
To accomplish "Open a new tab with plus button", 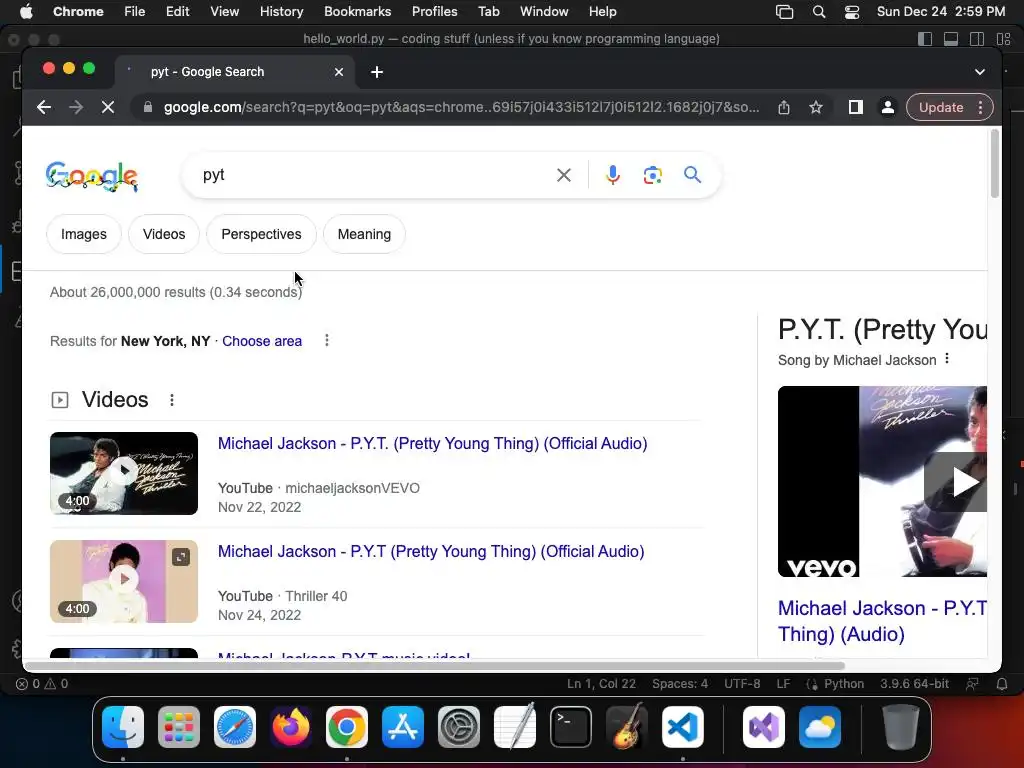I will pyautogui.click(x=377, y=72).
